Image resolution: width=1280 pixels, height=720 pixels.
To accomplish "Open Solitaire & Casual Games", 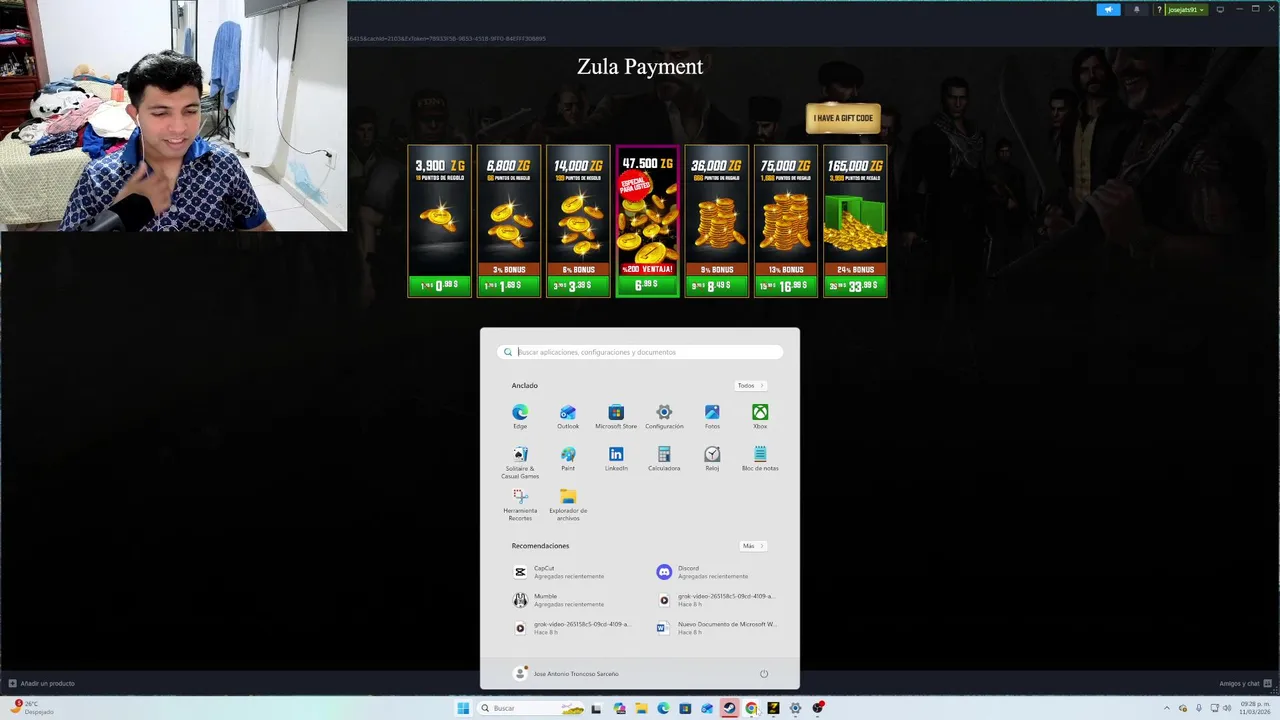I will 520,462.
